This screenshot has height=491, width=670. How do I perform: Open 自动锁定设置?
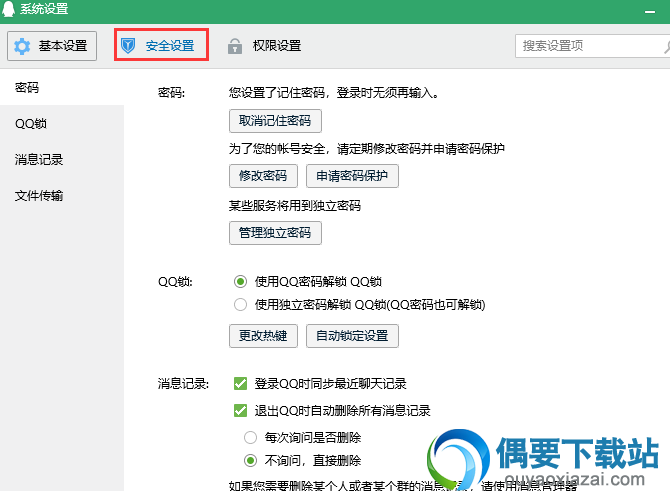tap(352, 335)
